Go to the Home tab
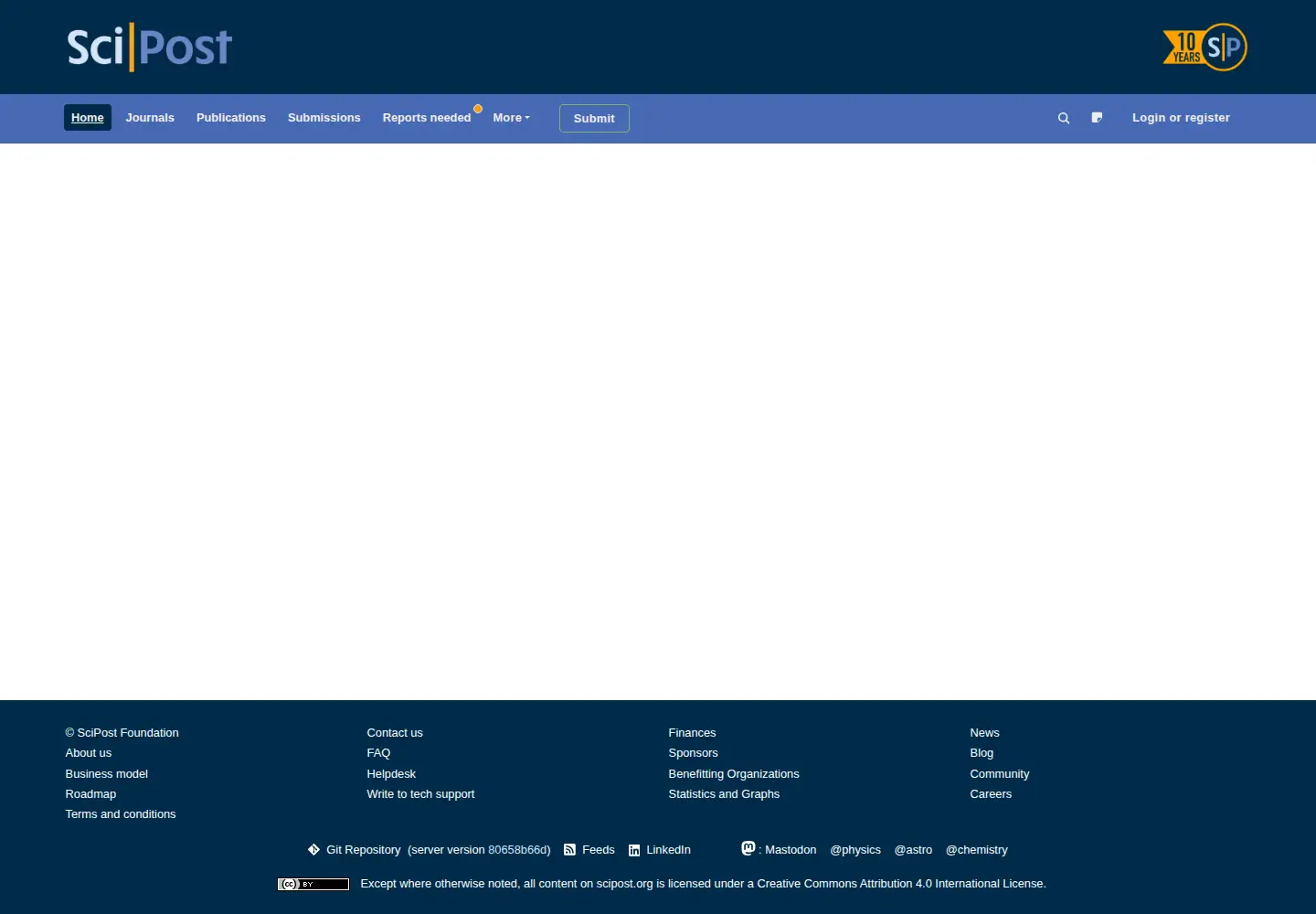Screen dimensions: 1316x914 tap(88, 118)
